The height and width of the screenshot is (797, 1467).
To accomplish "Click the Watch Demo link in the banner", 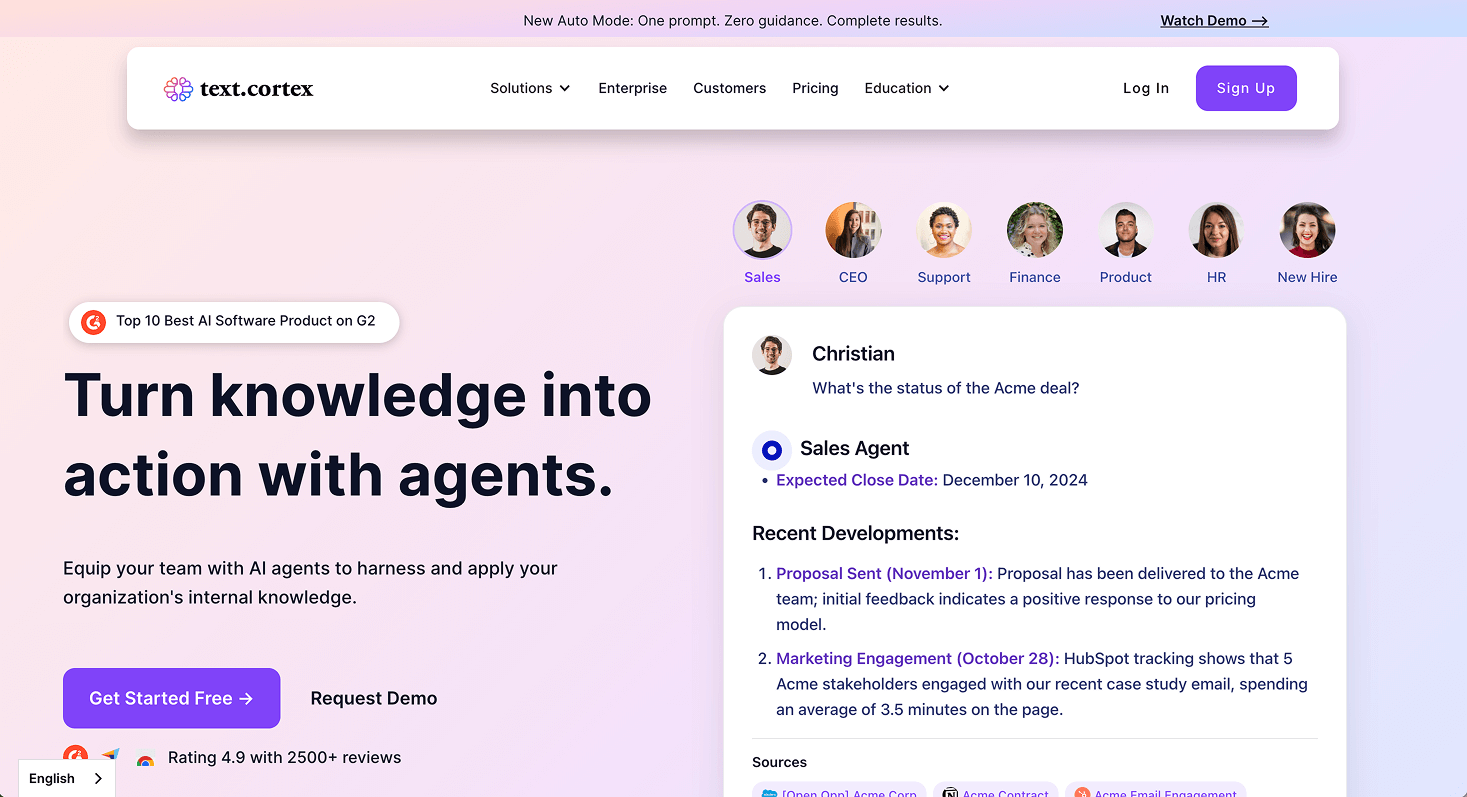I will coord(1214,20).
